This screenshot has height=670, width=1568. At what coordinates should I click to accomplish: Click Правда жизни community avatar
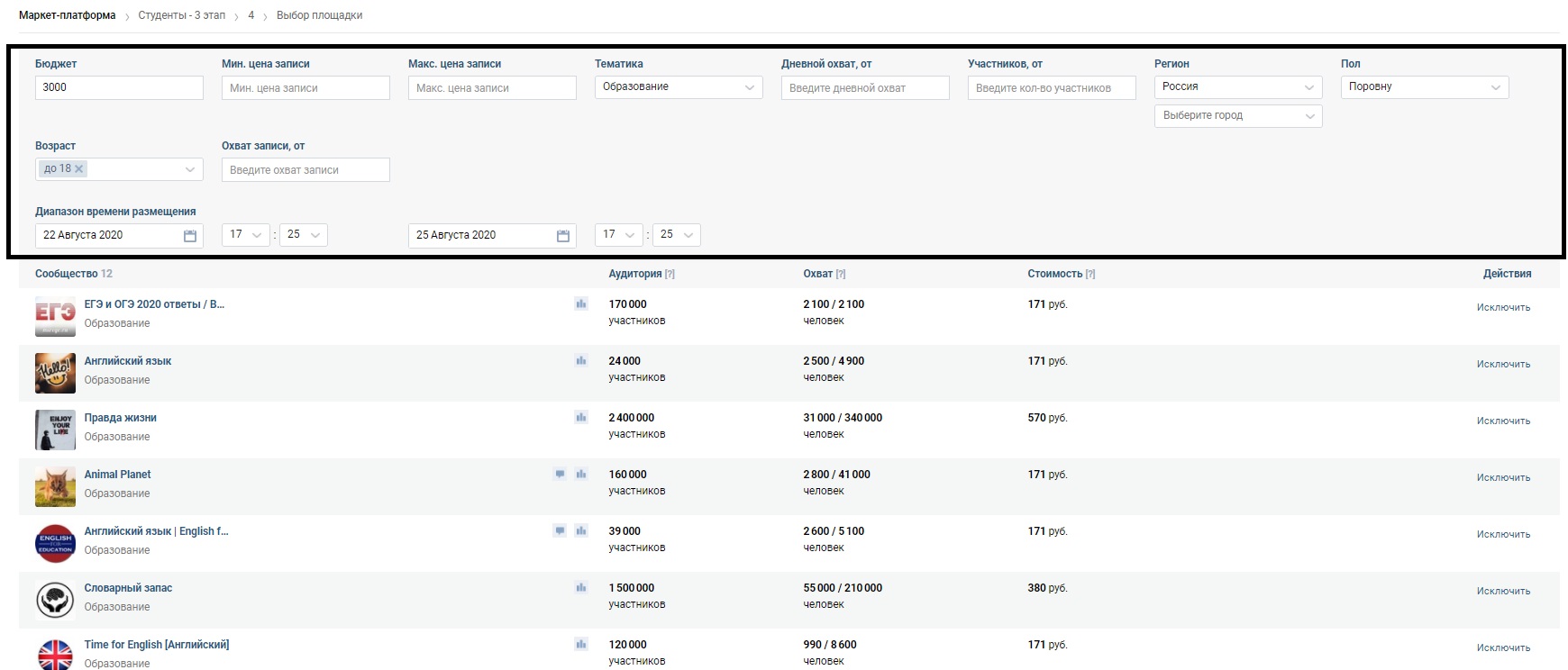(55, 430)
